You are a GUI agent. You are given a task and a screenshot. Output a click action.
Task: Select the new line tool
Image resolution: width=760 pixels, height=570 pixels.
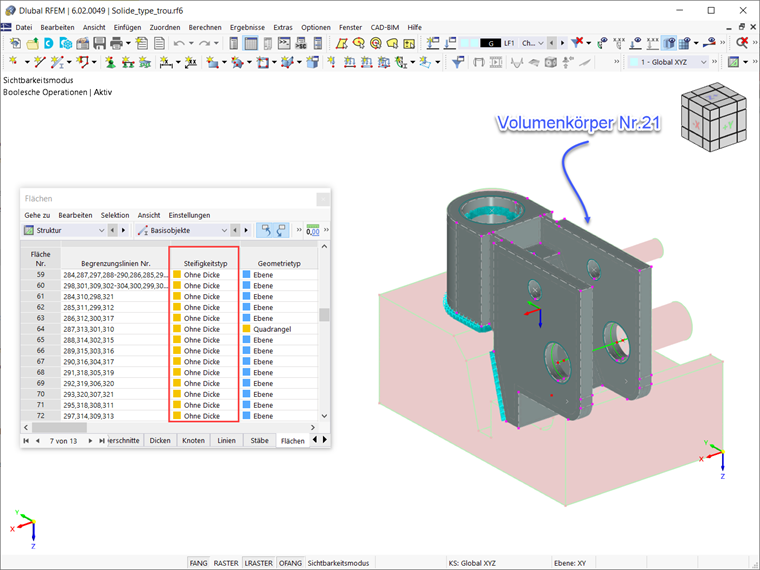click(x=39, y=62)
